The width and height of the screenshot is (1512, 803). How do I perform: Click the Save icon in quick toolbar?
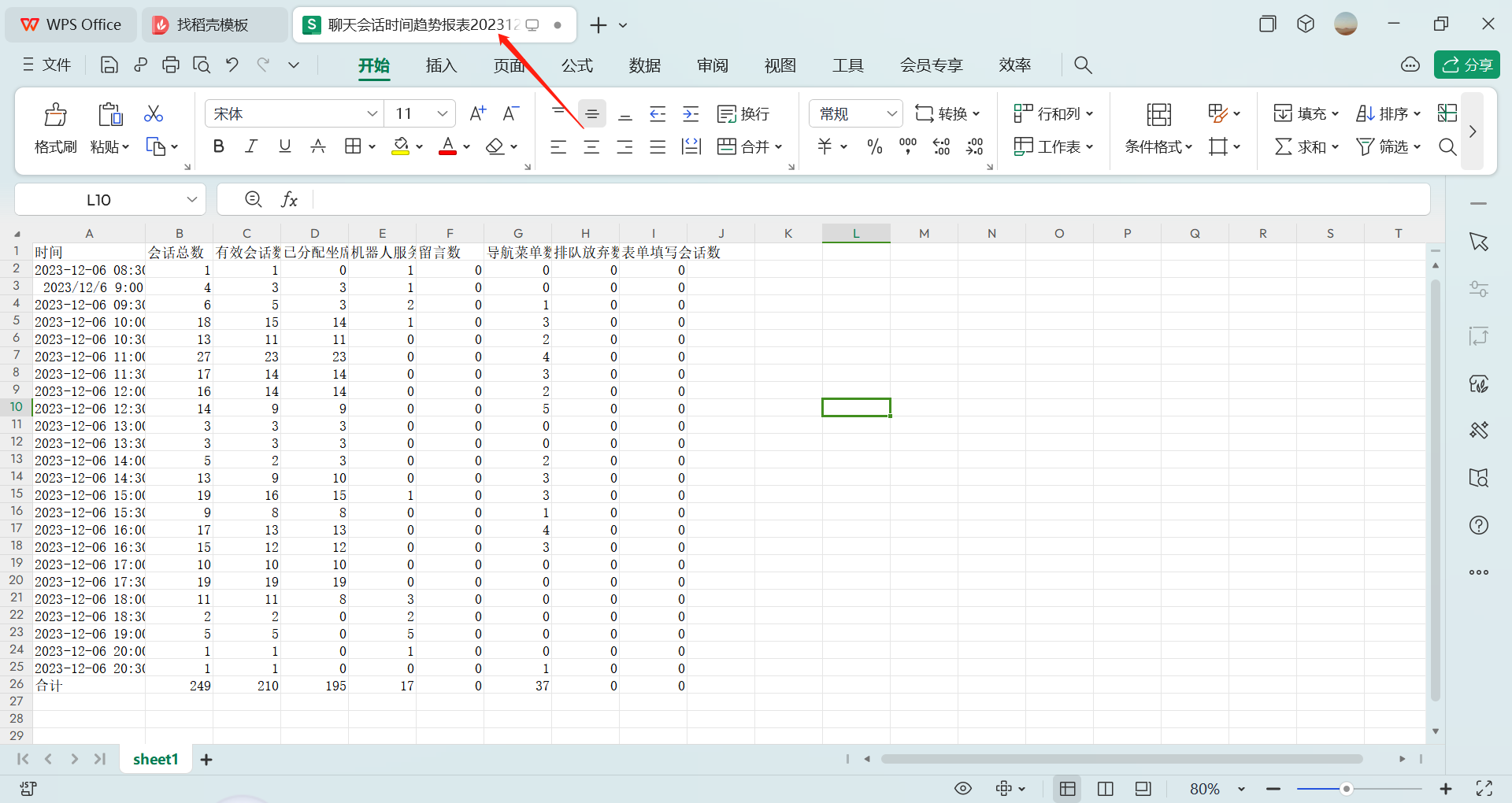click(x=109, y=65)
